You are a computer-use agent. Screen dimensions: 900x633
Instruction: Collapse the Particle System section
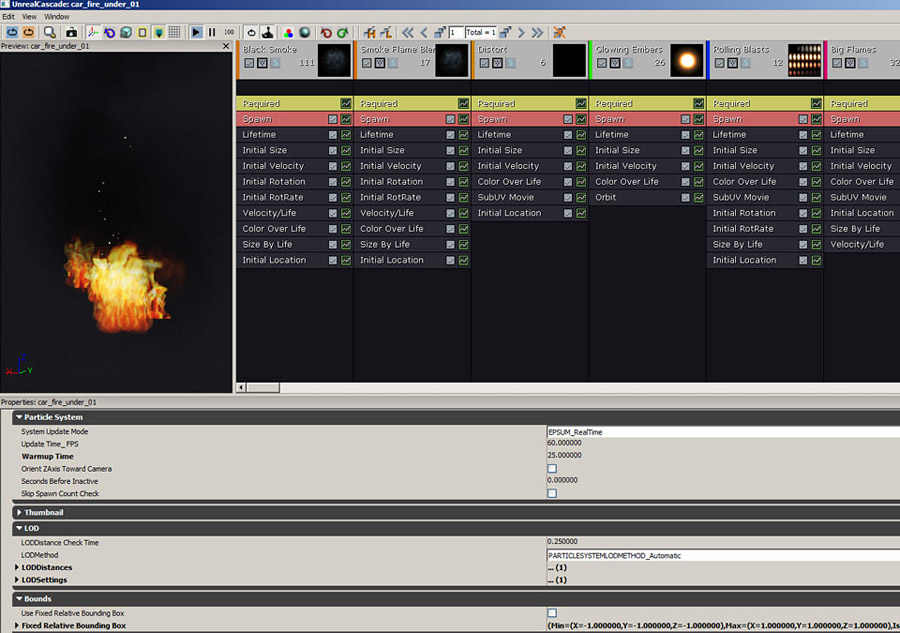point(18,417)
